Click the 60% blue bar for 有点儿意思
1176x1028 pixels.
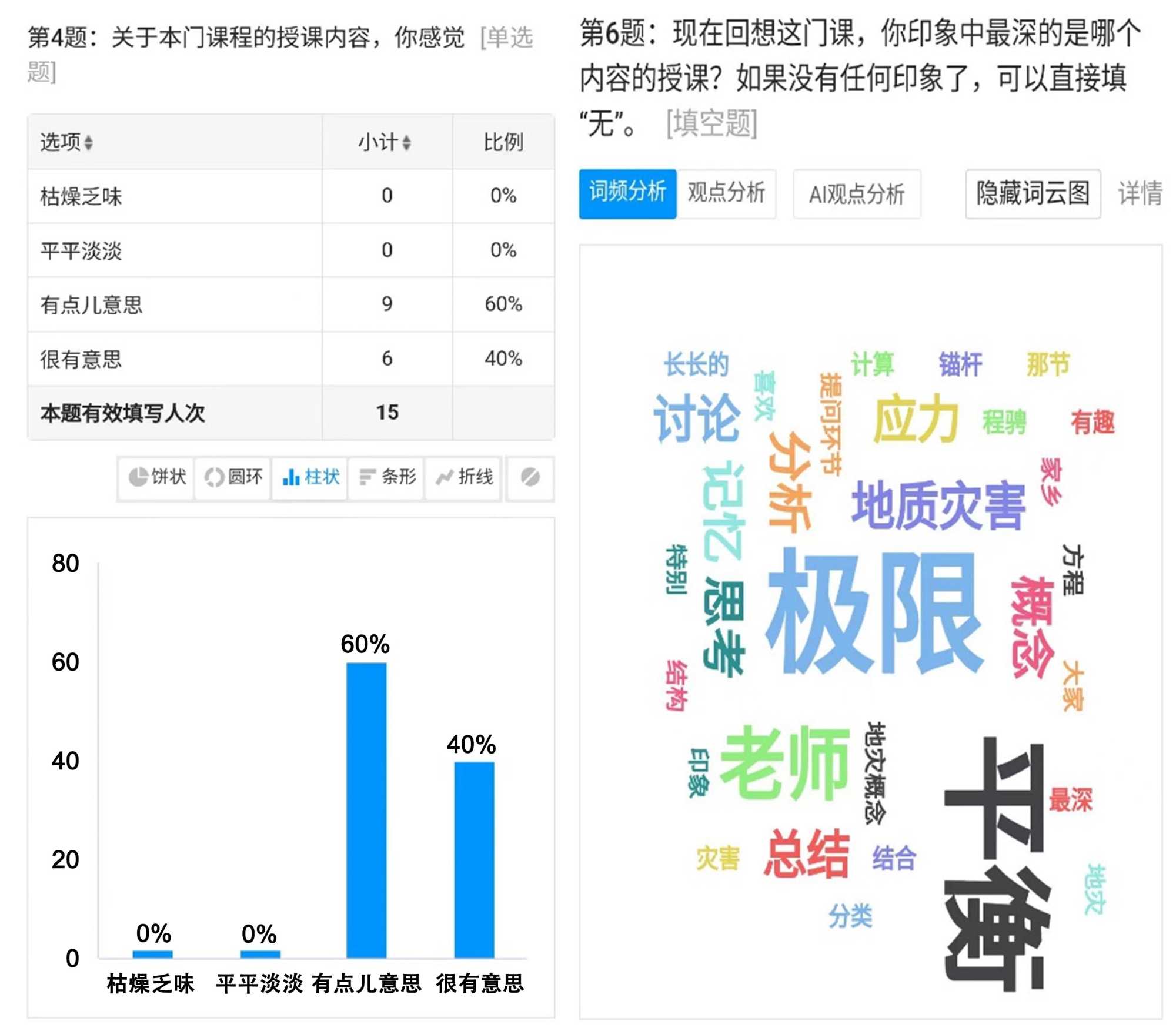366,810
